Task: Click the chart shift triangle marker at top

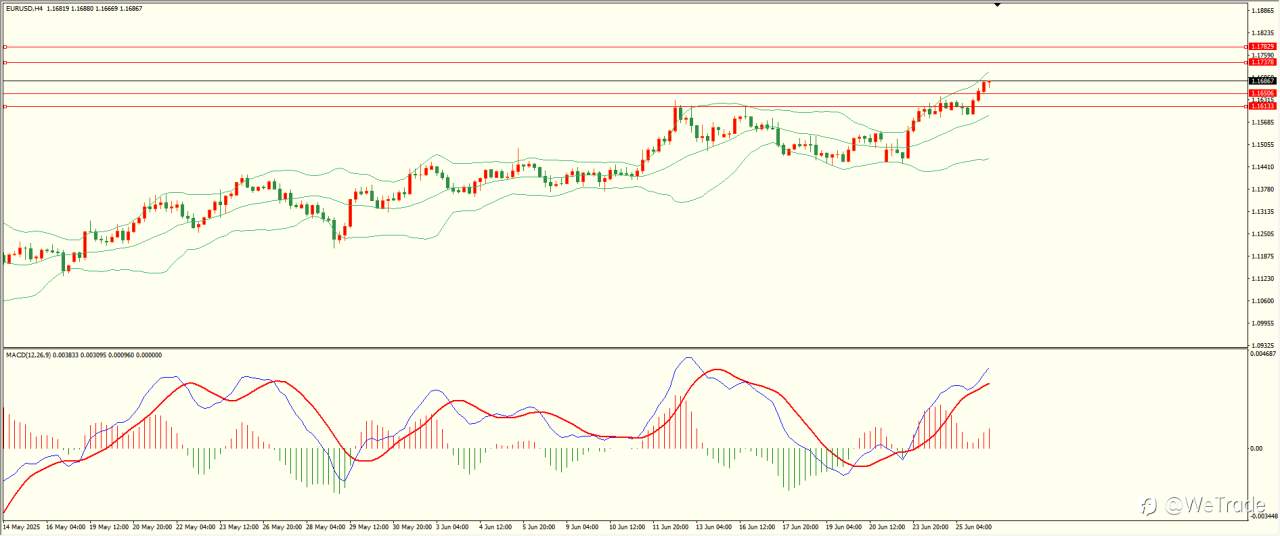Action: coord(997,5)
